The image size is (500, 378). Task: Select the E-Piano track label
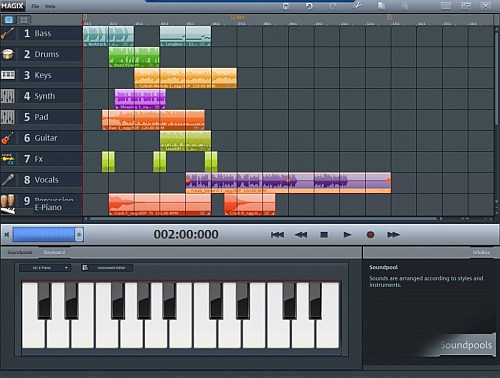[48, 207]
